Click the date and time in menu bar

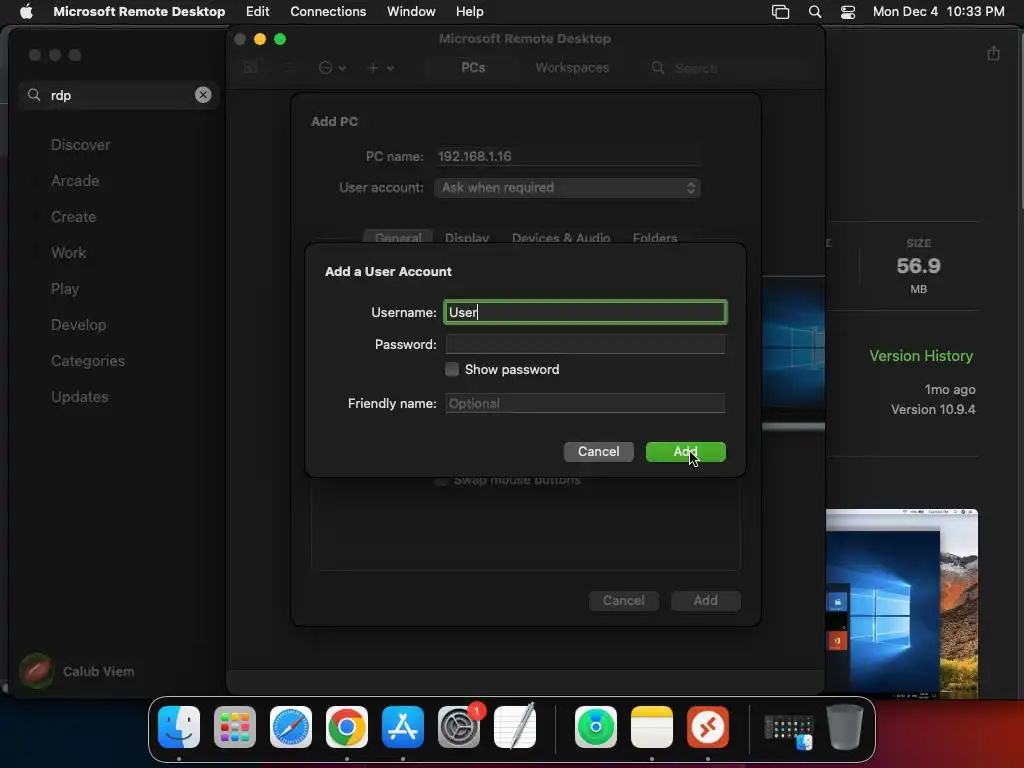[938, 11]
